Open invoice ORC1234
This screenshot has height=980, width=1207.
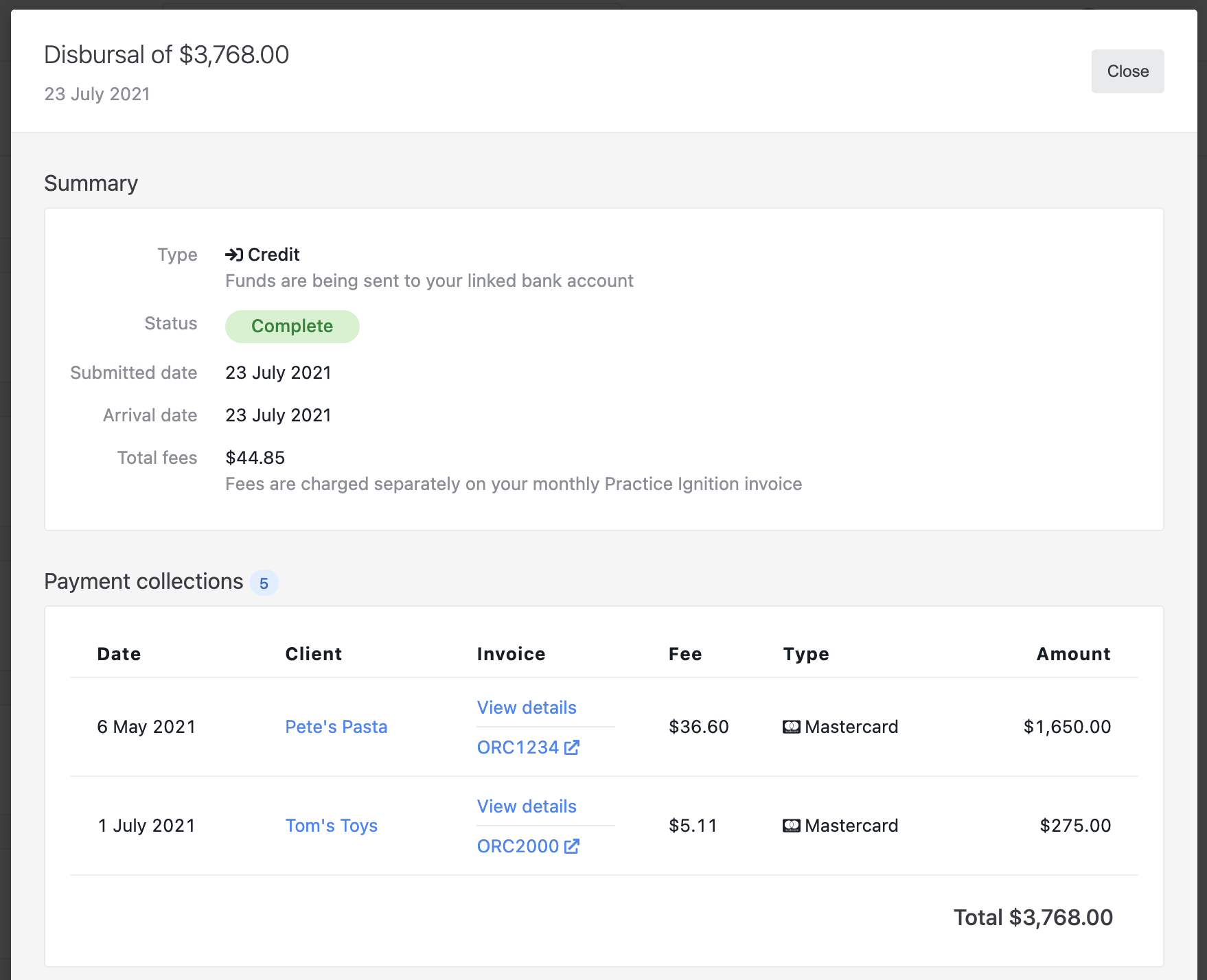[x=518, y=747]
